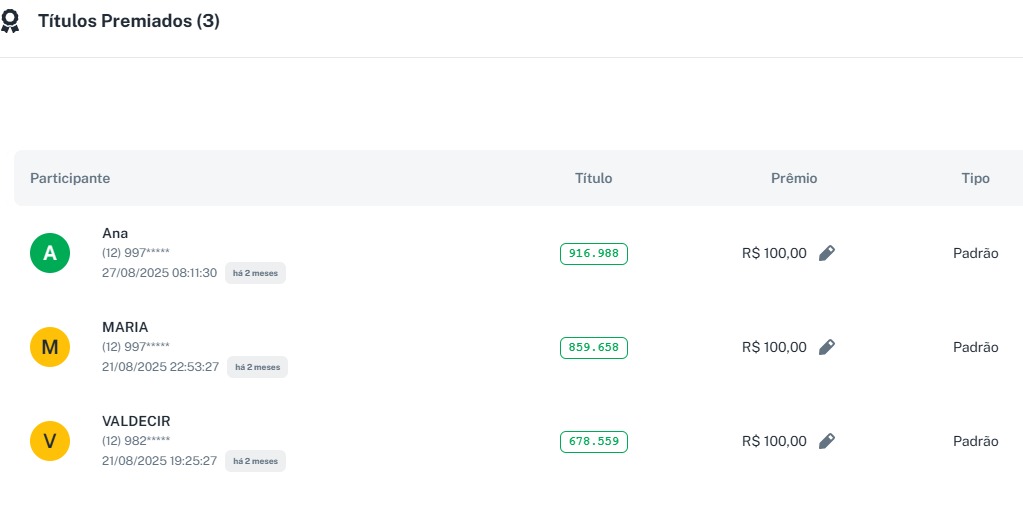Image resolution: width=1023 pixels, height=512 pixels.
Task: Sort by the Tipo column header
Action: point(976,179)
